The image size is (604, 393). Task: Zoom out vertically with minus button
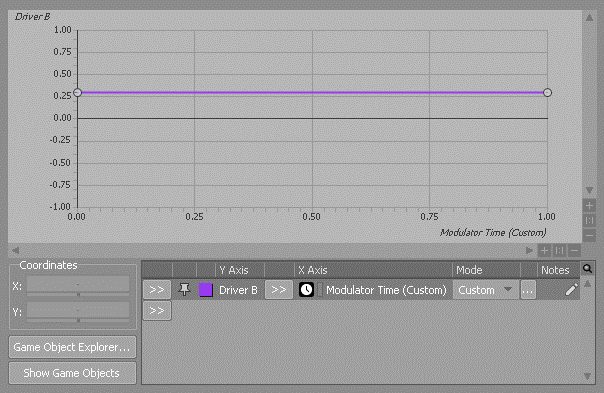tap(589, 235)
